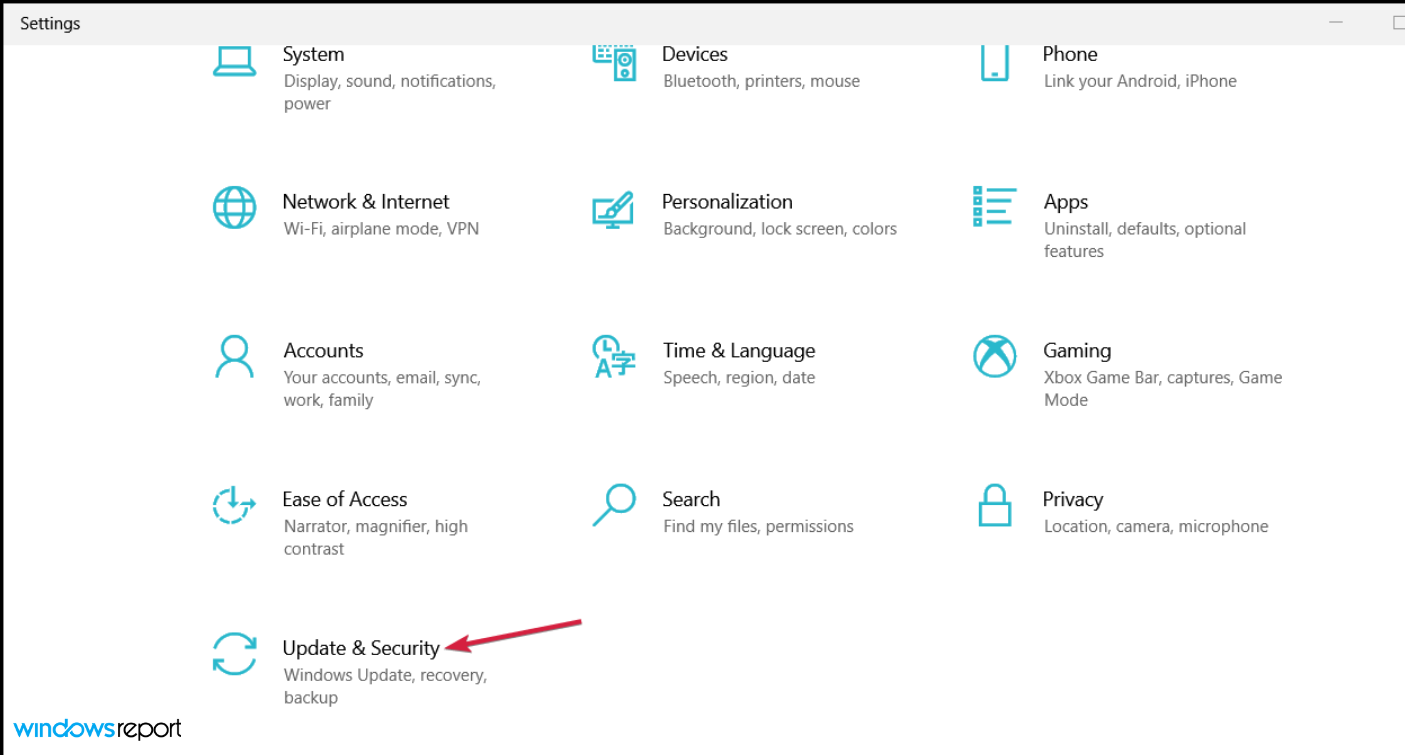Open Network & Internet settings title
This screenshot has height=755, width=1405.
(366, 201)
